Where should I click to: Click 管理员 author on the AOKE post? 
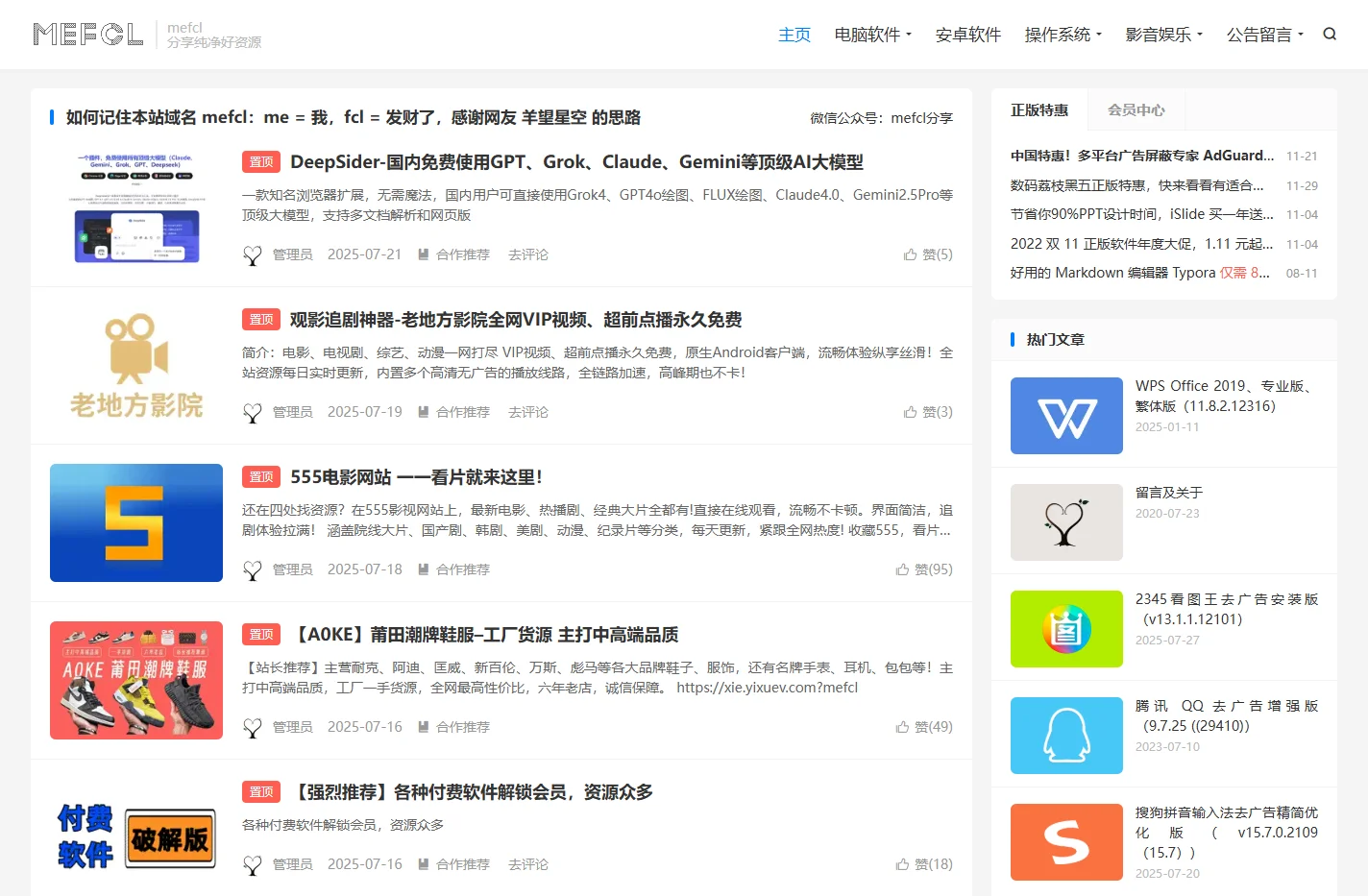pyautogui.click(x=293, y=727)
